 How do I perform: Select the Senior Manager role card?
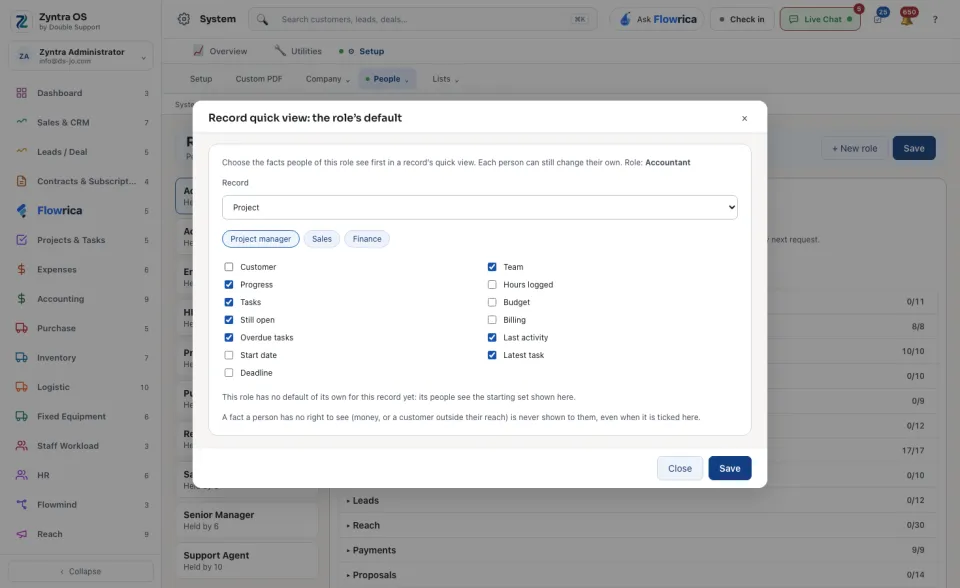pos(248,520)
